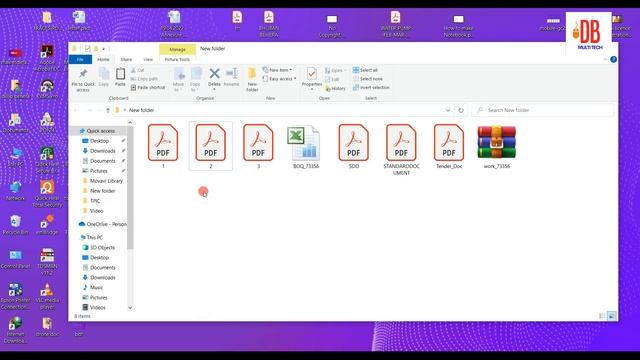
Task: Open the Picture Tools tab
Action: pos(177,60)
